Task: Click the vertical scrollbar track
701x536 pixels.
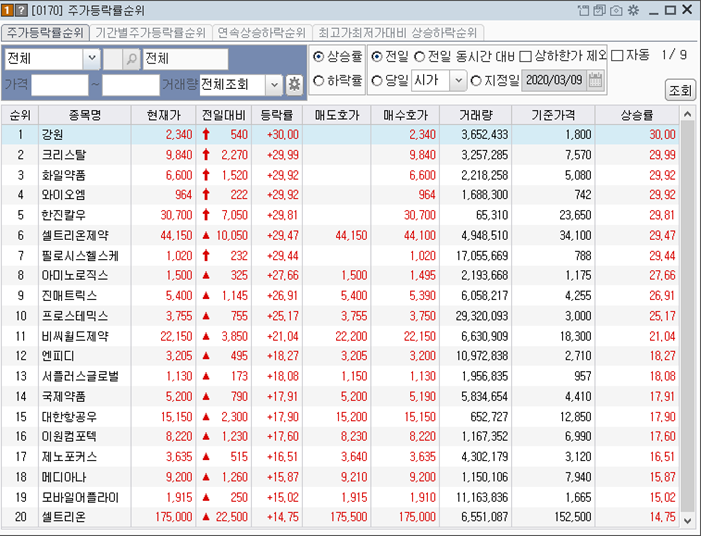Action: click(x=687, y=317)
